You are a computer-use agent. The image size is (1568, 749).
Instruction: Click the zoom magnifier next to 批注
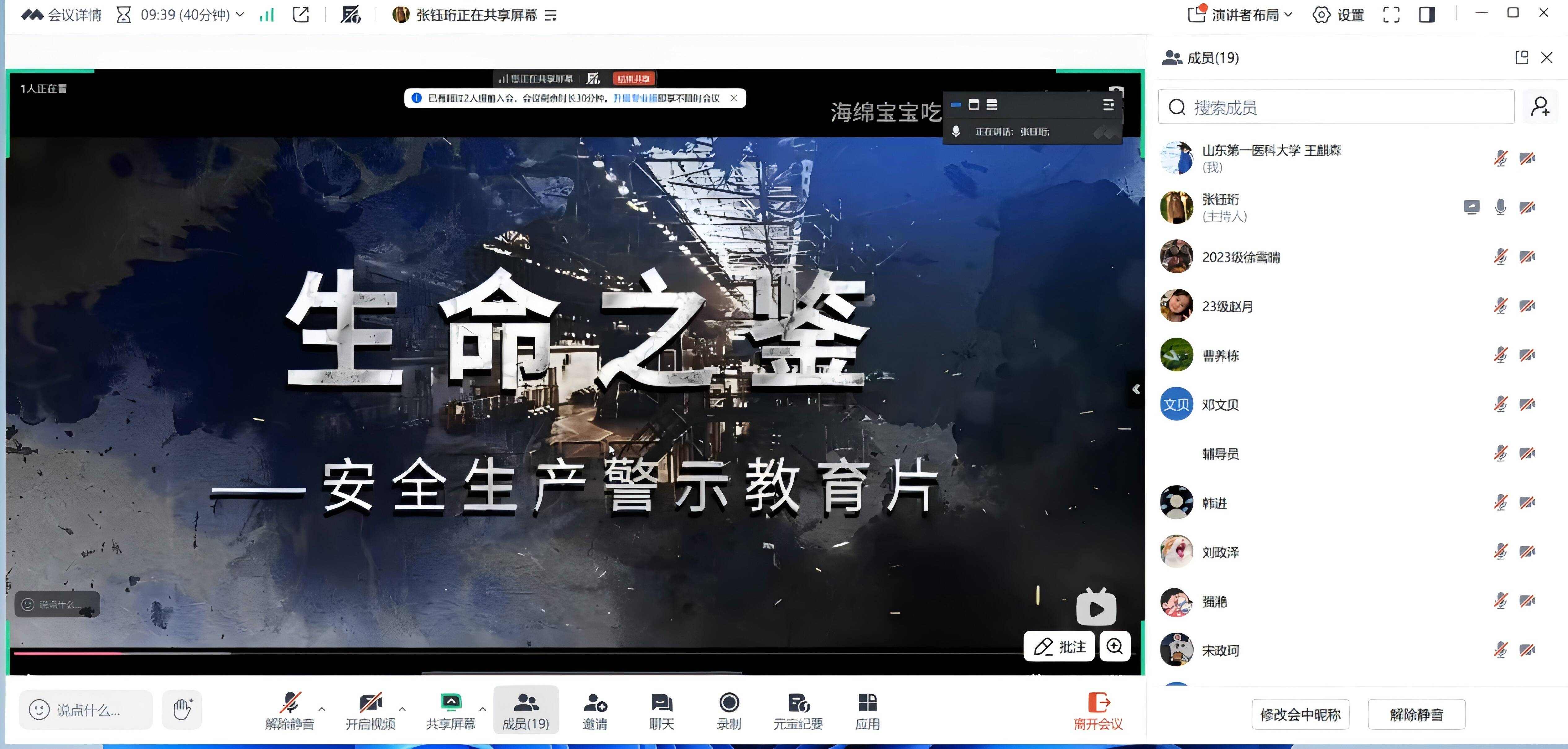click(x=1114, y=646)
